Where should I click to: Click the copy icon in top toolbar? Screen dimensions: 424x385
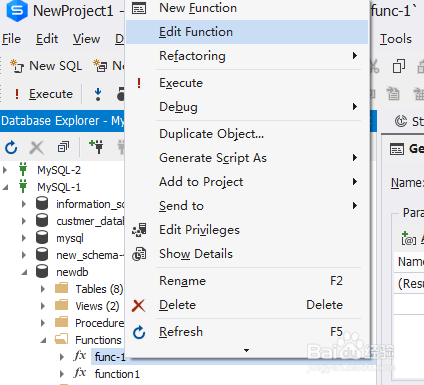click(x=399, y=66)
